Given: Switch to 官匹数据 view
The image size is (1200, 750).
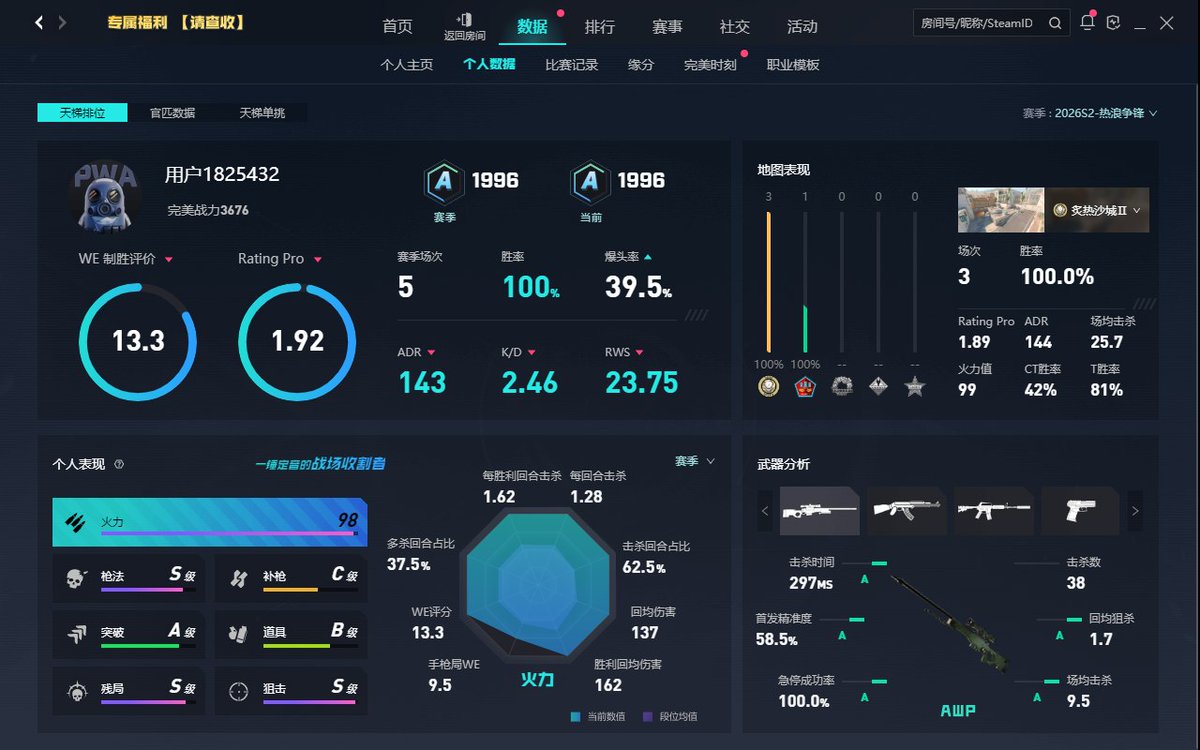Looking at the screenshot, I should click(x=173, y=113).
